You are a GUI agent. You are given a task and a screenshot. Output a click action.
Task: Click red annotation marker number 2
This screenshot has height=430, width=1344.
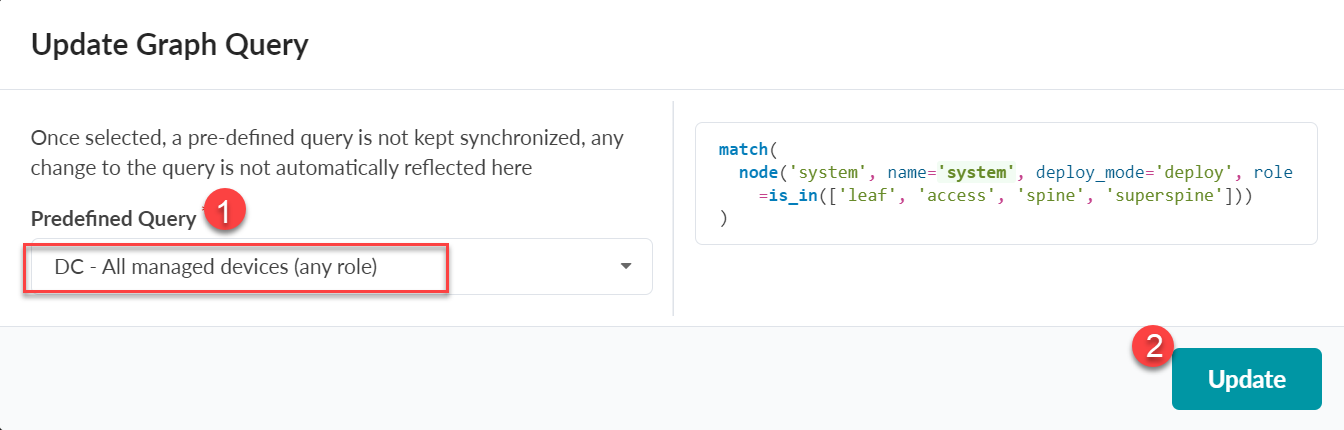click(x=1153, y=347)
